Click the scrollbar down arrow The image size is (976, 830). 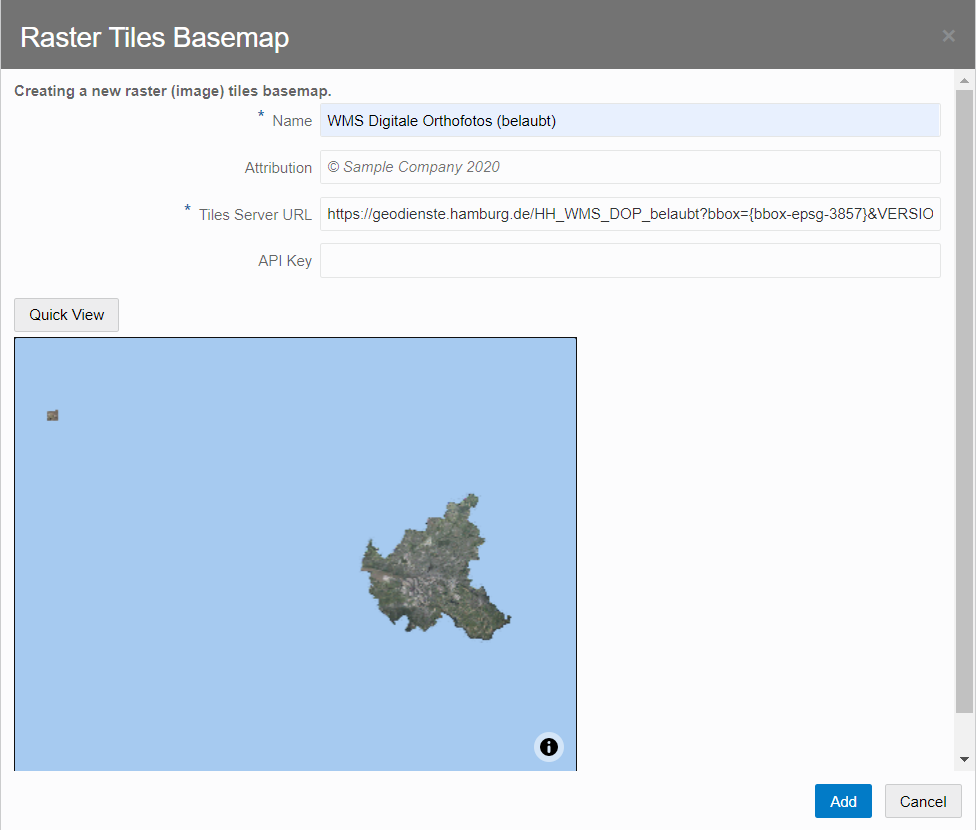pos(965,760)
